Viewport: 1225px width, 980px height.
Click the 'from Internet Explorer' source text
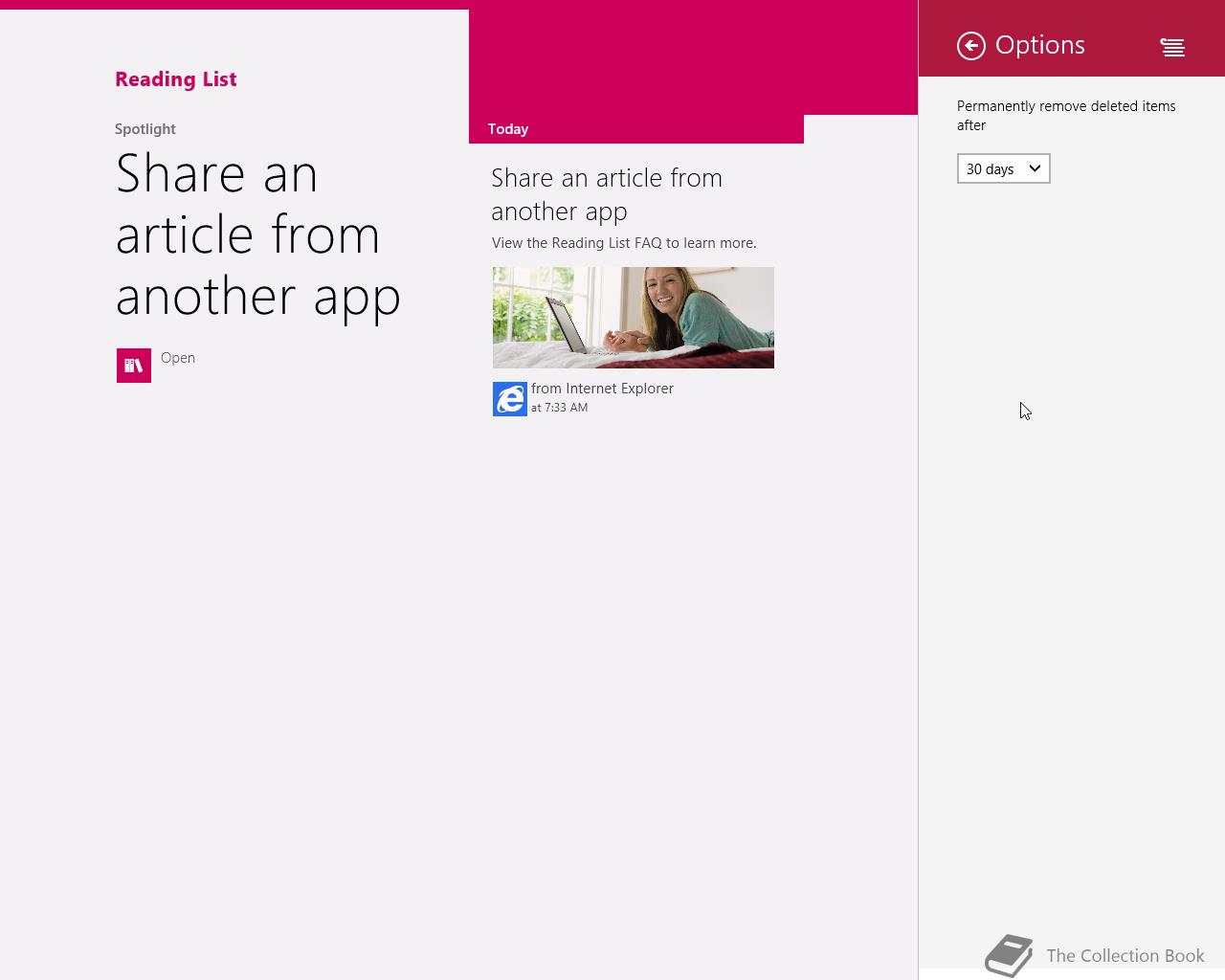tap(602, 389)
